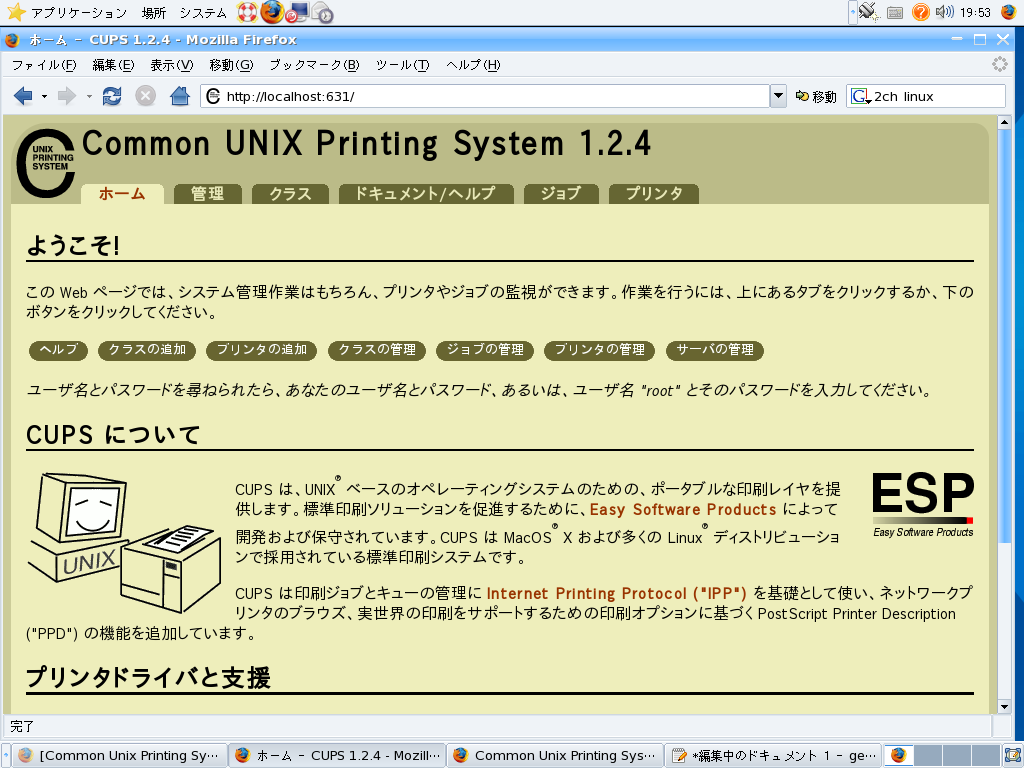Open the 表示(V) menu

[x=172, y=65]
